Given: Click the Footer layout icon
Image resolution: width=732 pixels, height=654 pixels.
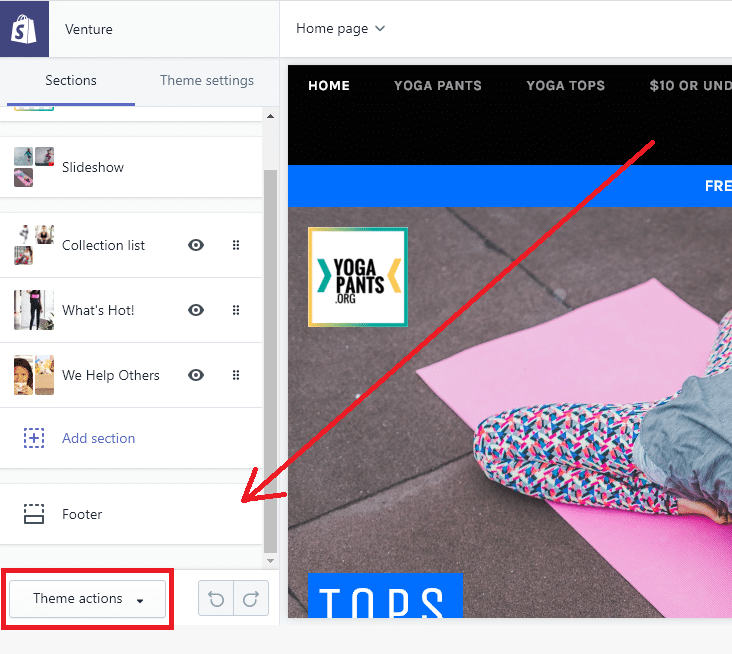Looking at the screenshot, I should tap(34, 514).
